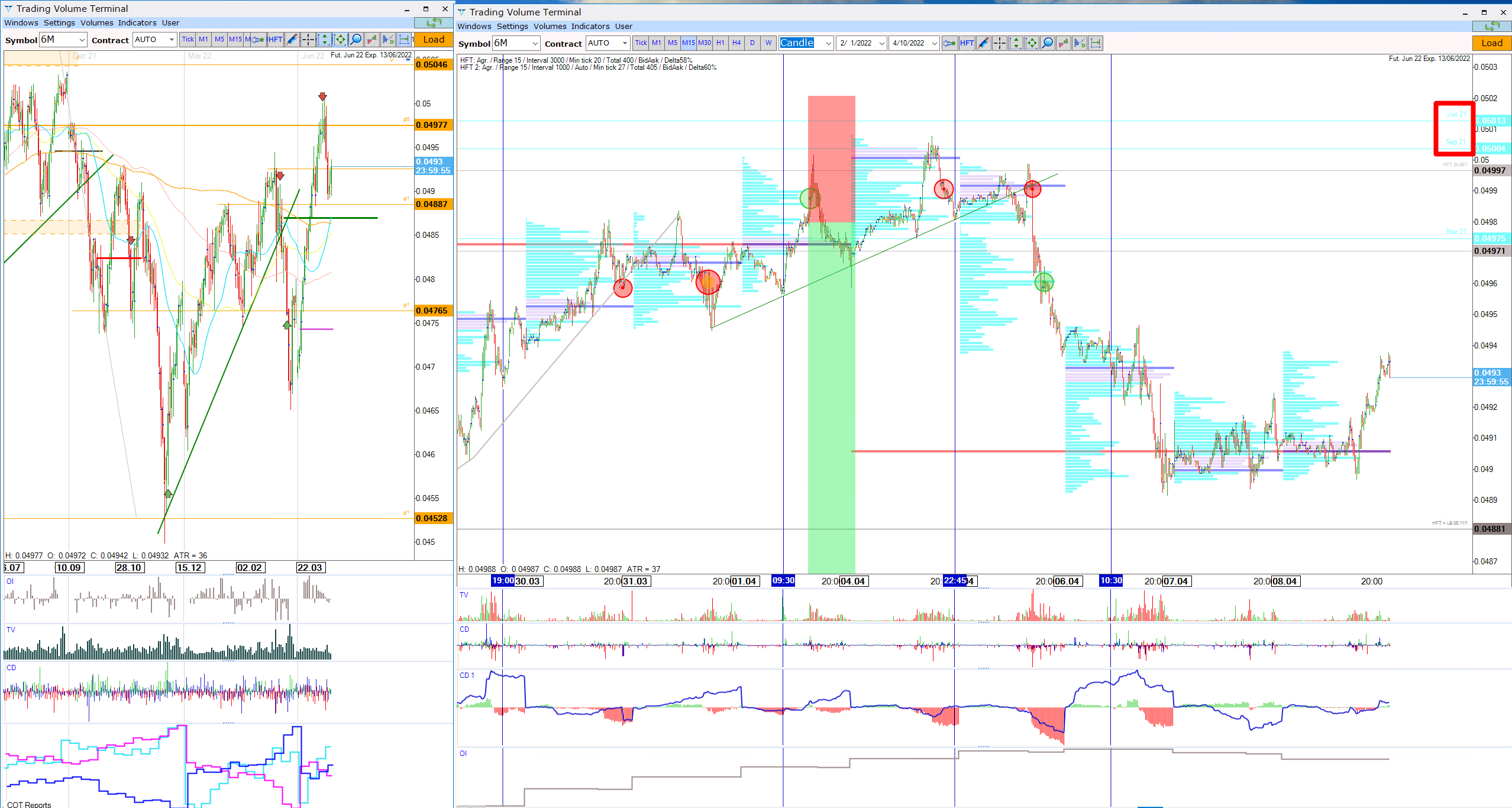Click the star-arrow icon in right window toolbar
Image resolution: width=1512 pixels, height=808 pixels.
(x=949, y=43)
